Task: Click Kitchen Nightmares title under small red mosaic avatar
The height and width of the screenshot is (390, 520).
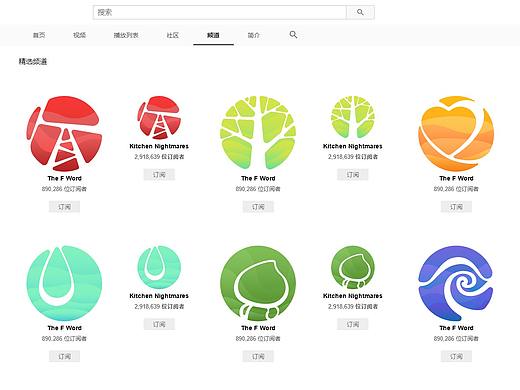Action: click(x=159, y=146)
